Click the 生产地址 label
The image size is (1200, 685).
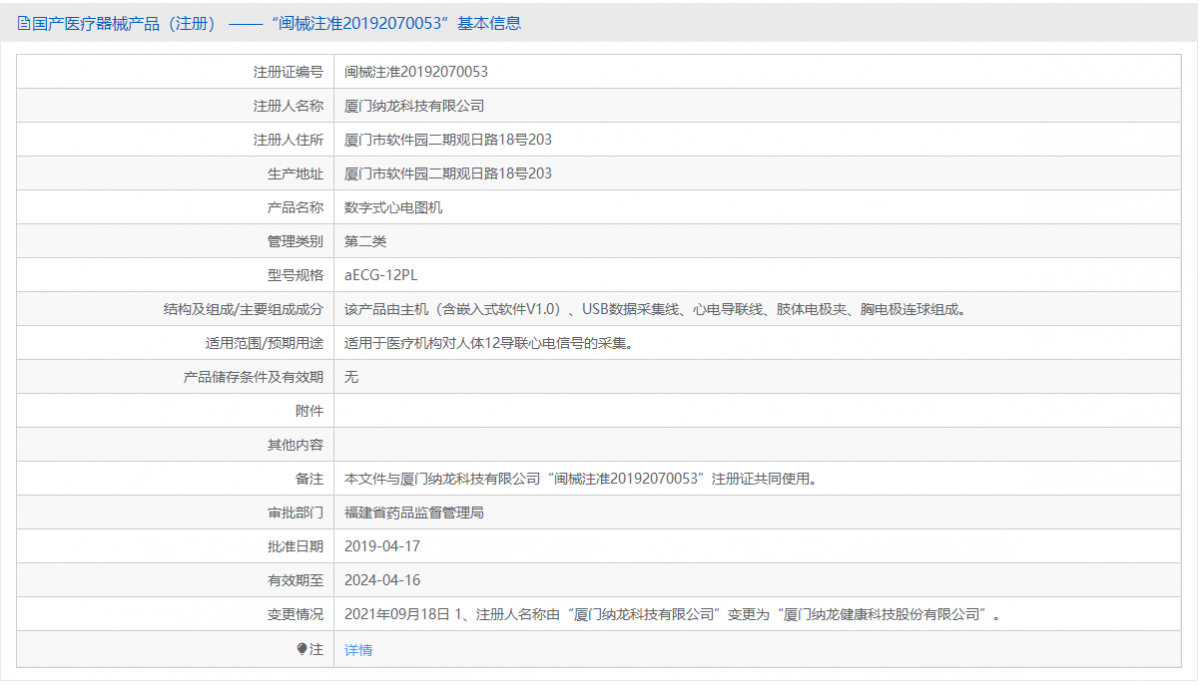coord(295,174)
